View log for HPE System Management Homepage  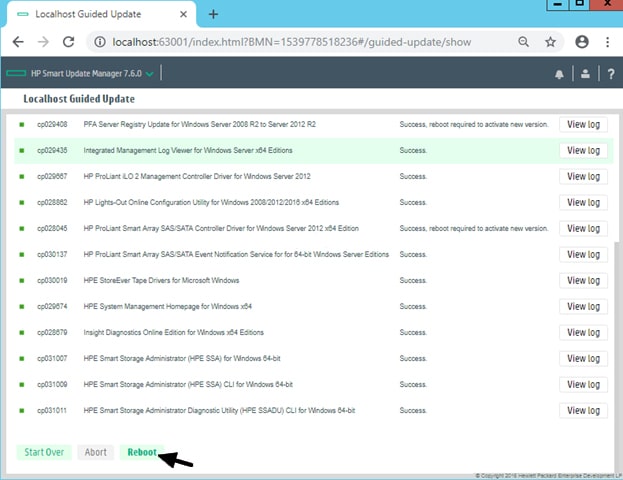point(583,306)
